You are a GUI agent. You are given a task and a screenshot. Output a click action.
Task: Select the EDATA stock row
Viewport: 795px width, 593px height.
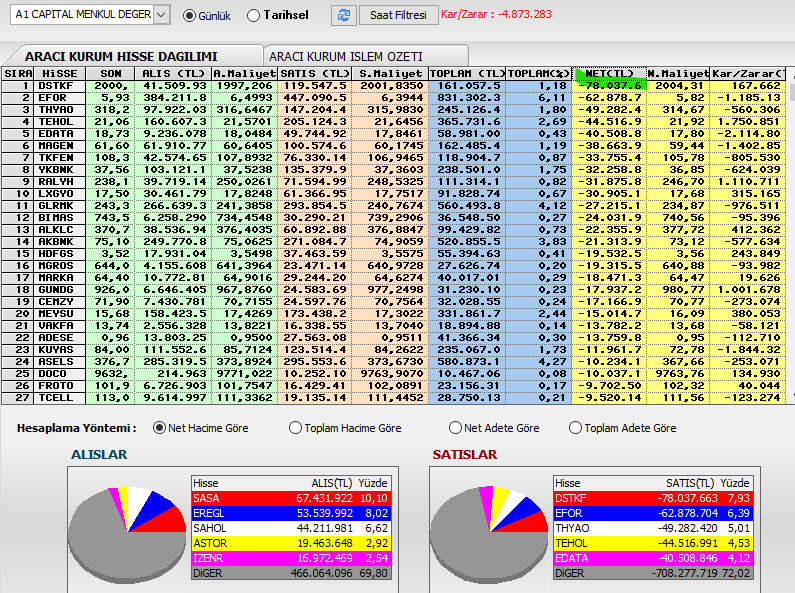click(x=393, y=134)
